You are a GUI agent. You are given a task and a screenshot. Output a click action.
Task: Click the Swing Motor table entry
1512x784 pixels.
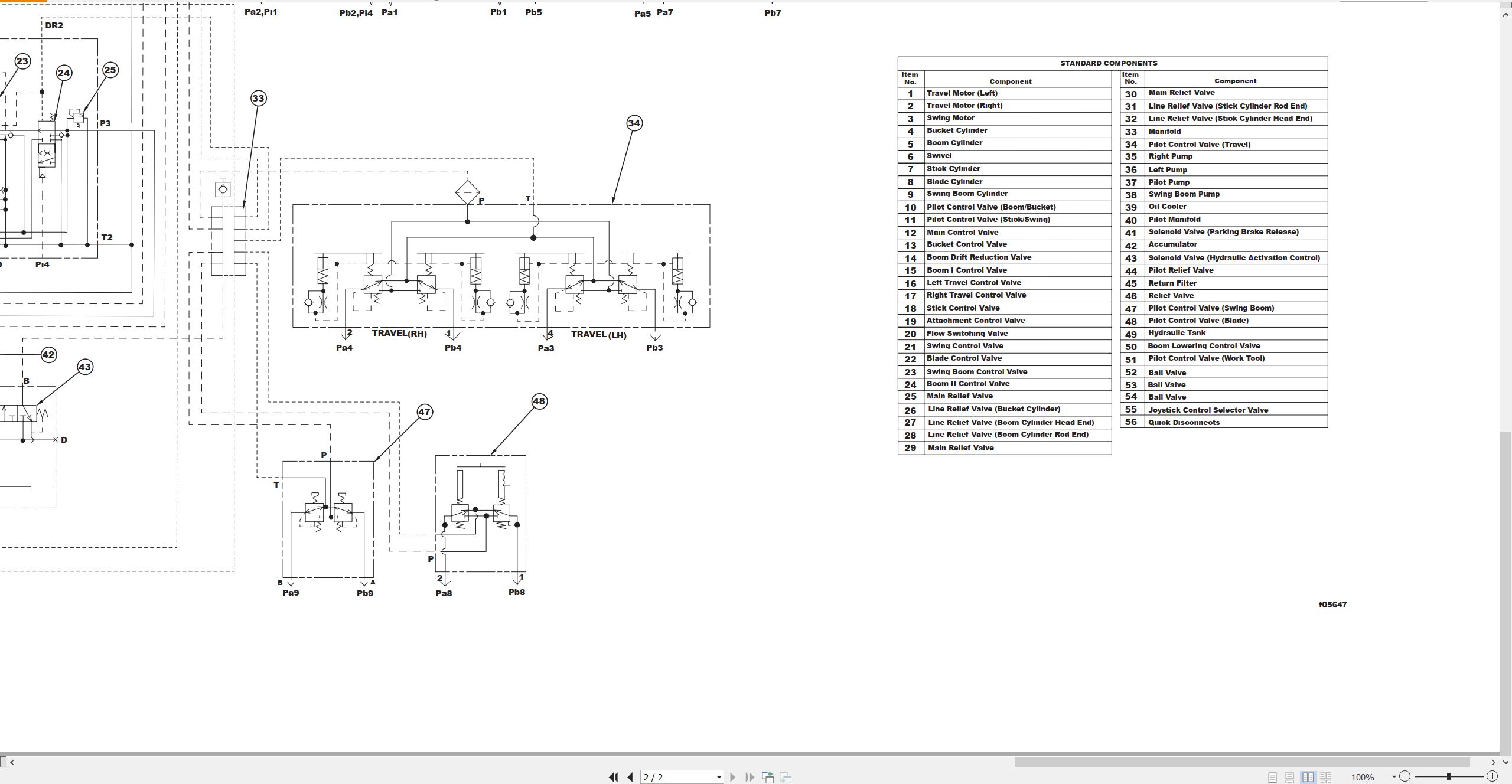click(x=950, y=118)
